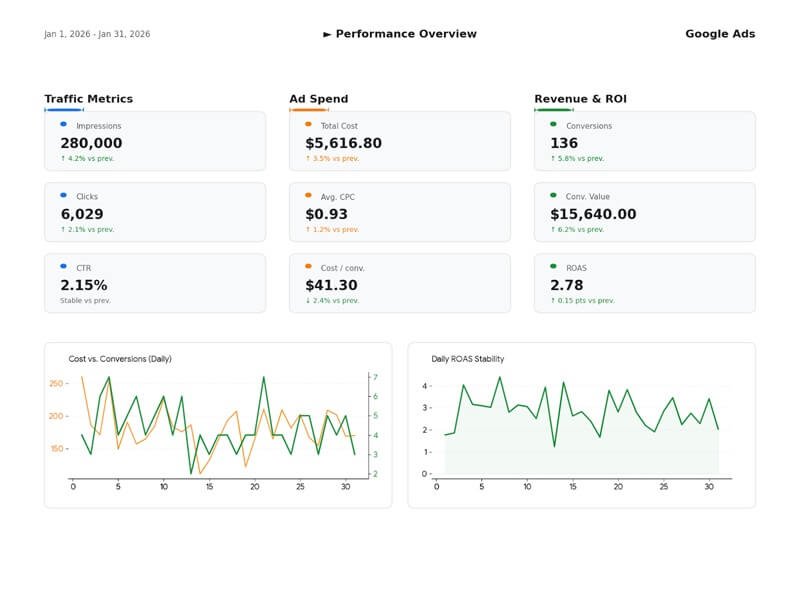Image resolution: width=800 pixels, height=602 pixels.
Task: Click the blue underline below Traffic Metrics
Action: 63,110
